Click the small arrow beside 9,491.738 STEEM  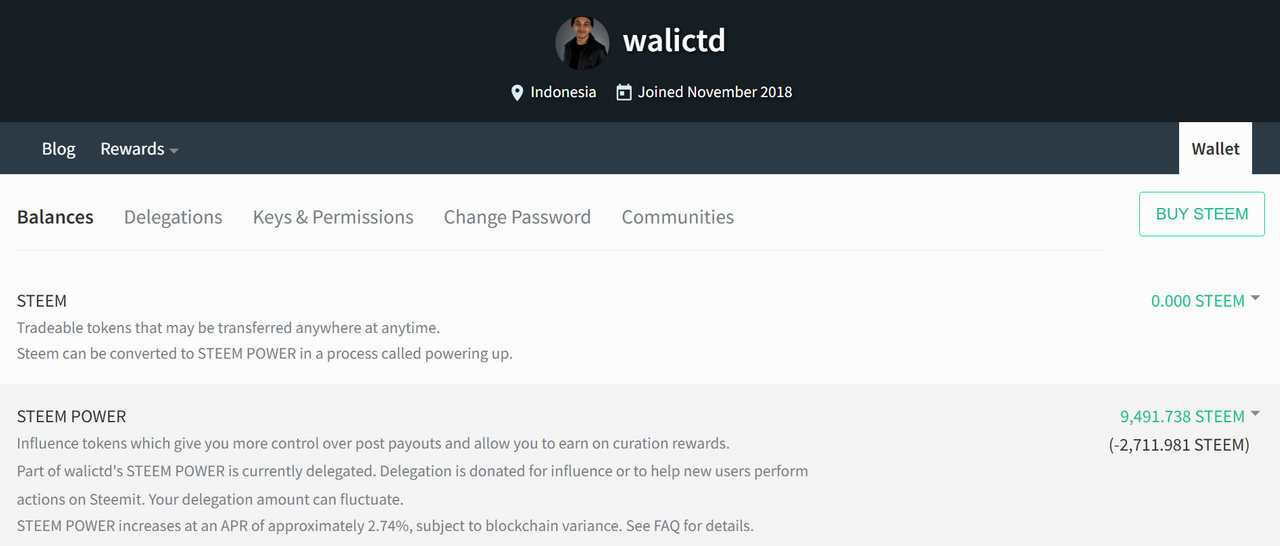[x=1255, y=414]
